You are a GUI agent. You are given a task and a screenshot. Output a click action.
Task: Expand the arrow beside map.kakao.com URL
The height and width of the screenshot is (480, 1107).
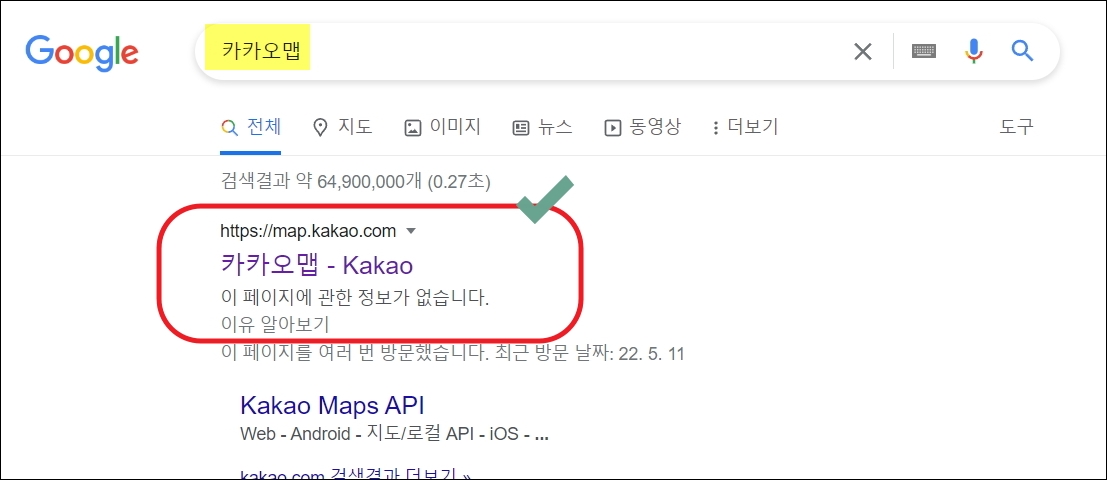point(412,231)
